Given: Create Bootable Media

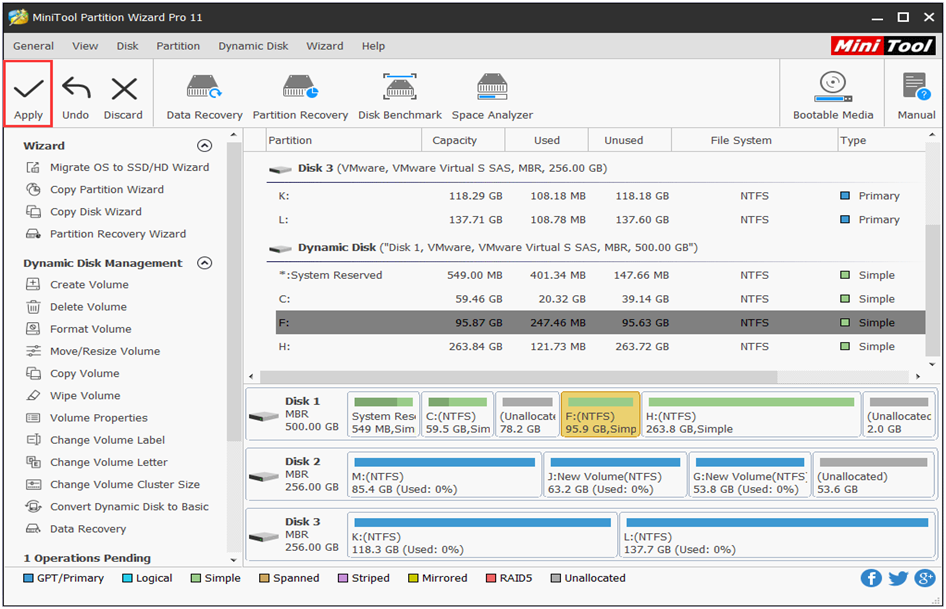Looking at the screenshot, I should (x=833, y=96).
